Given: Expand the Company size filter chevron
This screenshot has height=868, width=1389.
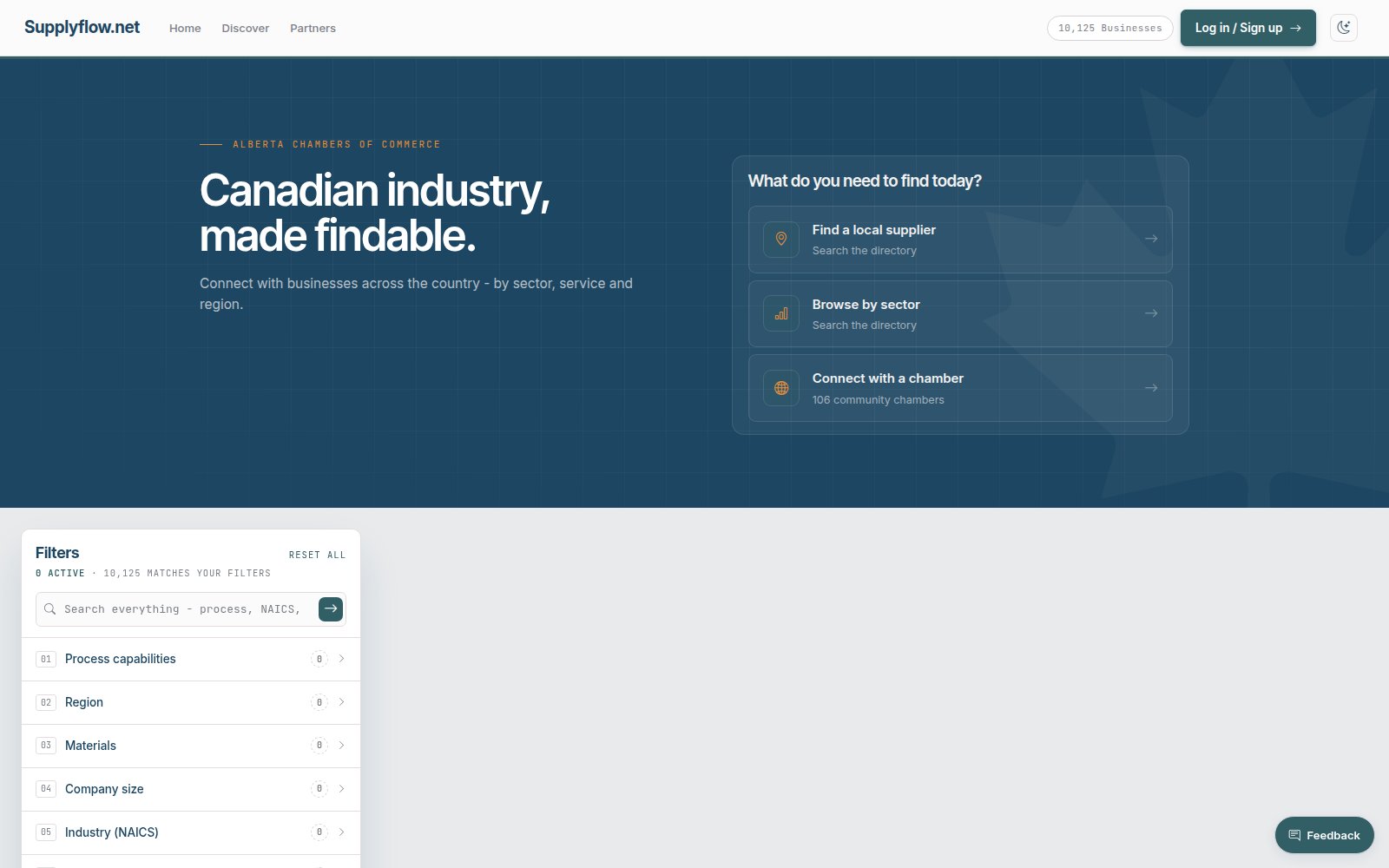Looking at the screenshot, I should point(342,789).
